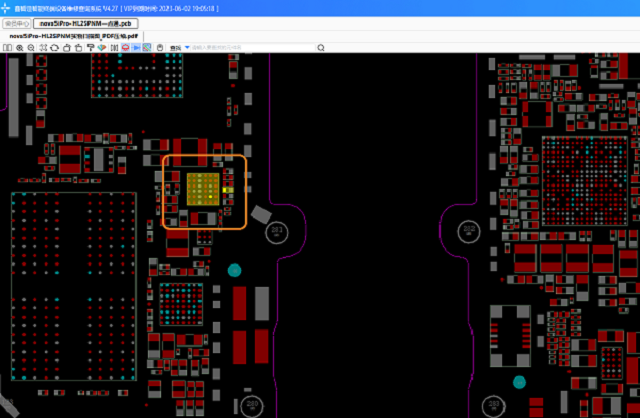Toggle the blue arrow tool button

pyautogui.click(x=136, y=47)
